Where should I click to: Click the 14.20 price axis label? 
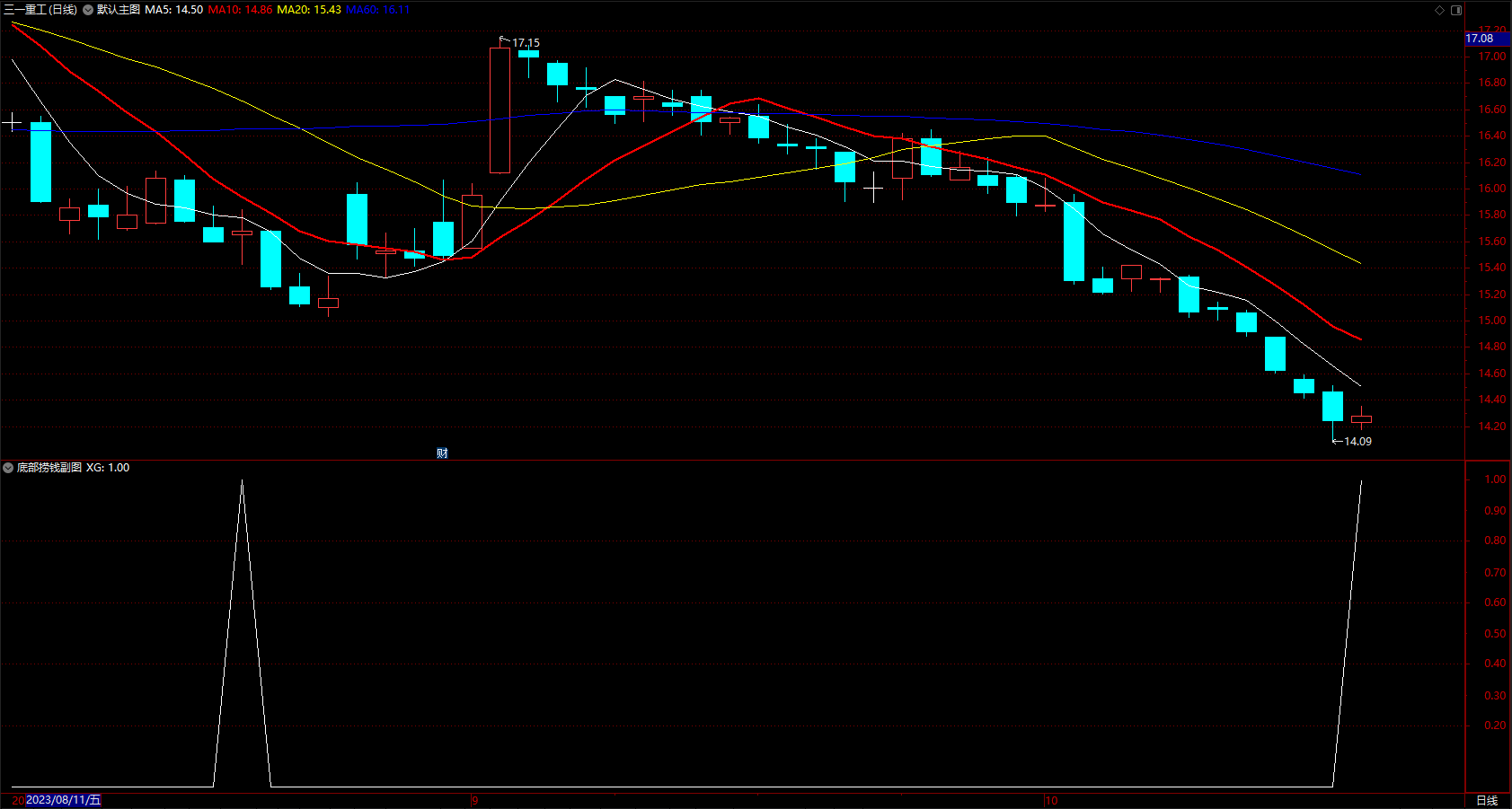coord(1492,426)
